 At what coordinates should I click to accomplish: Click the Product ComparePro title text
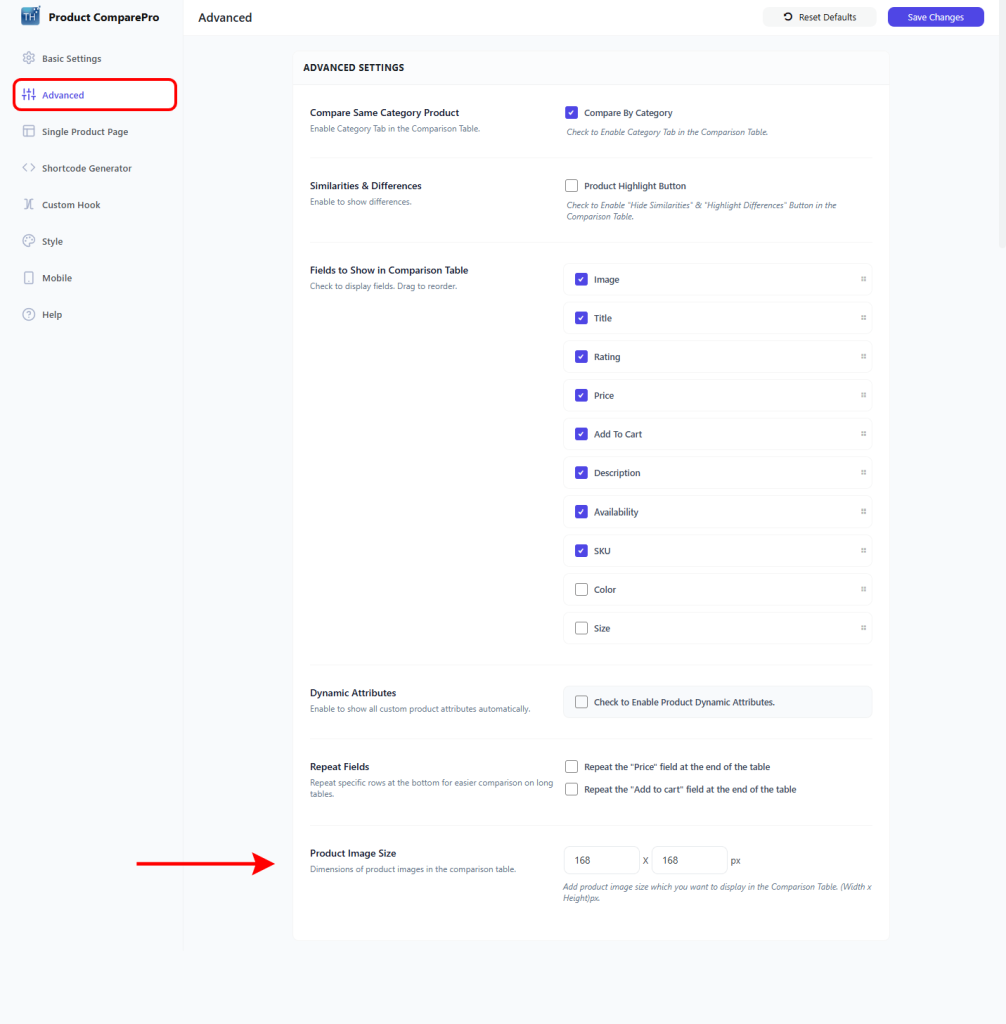point(104,17)
